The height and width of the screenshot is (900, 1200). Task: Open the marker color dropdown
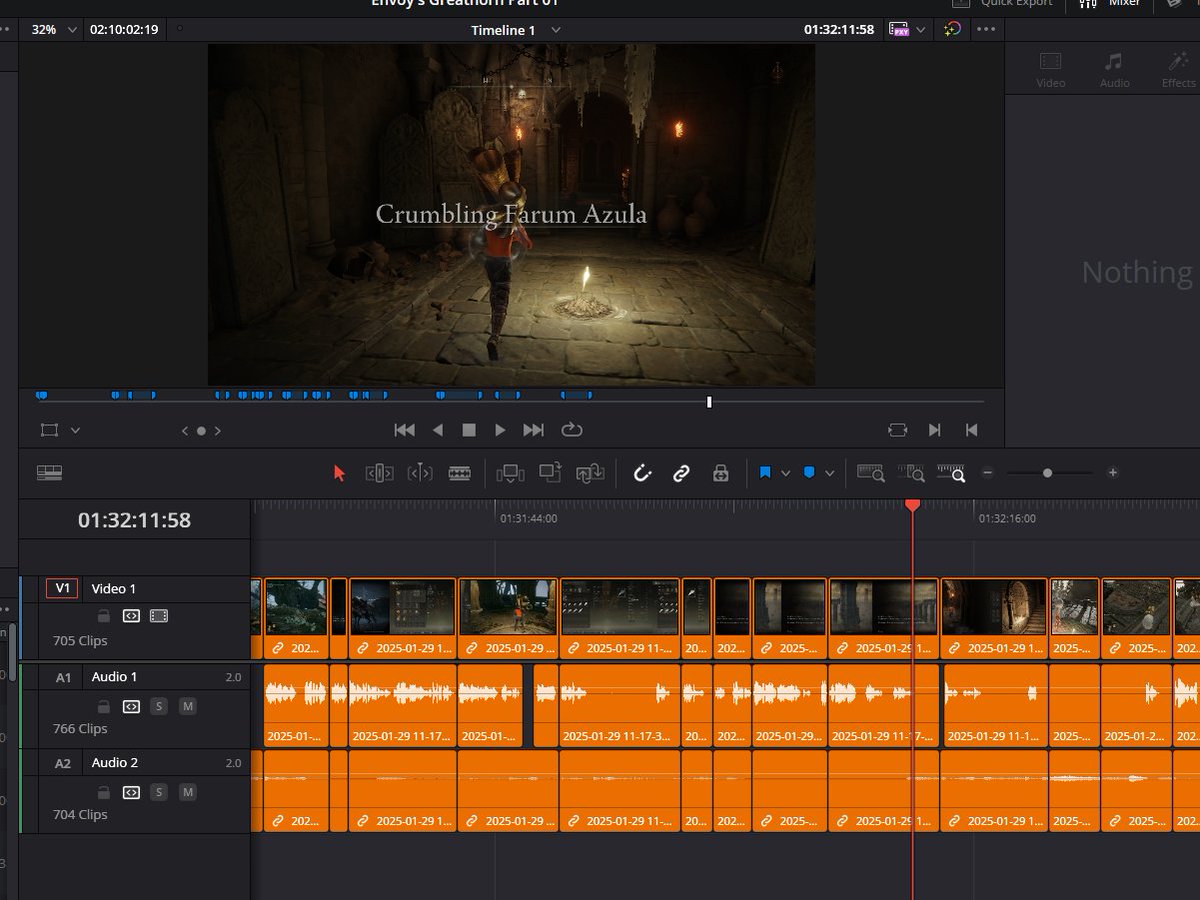(x=829, y=473)
